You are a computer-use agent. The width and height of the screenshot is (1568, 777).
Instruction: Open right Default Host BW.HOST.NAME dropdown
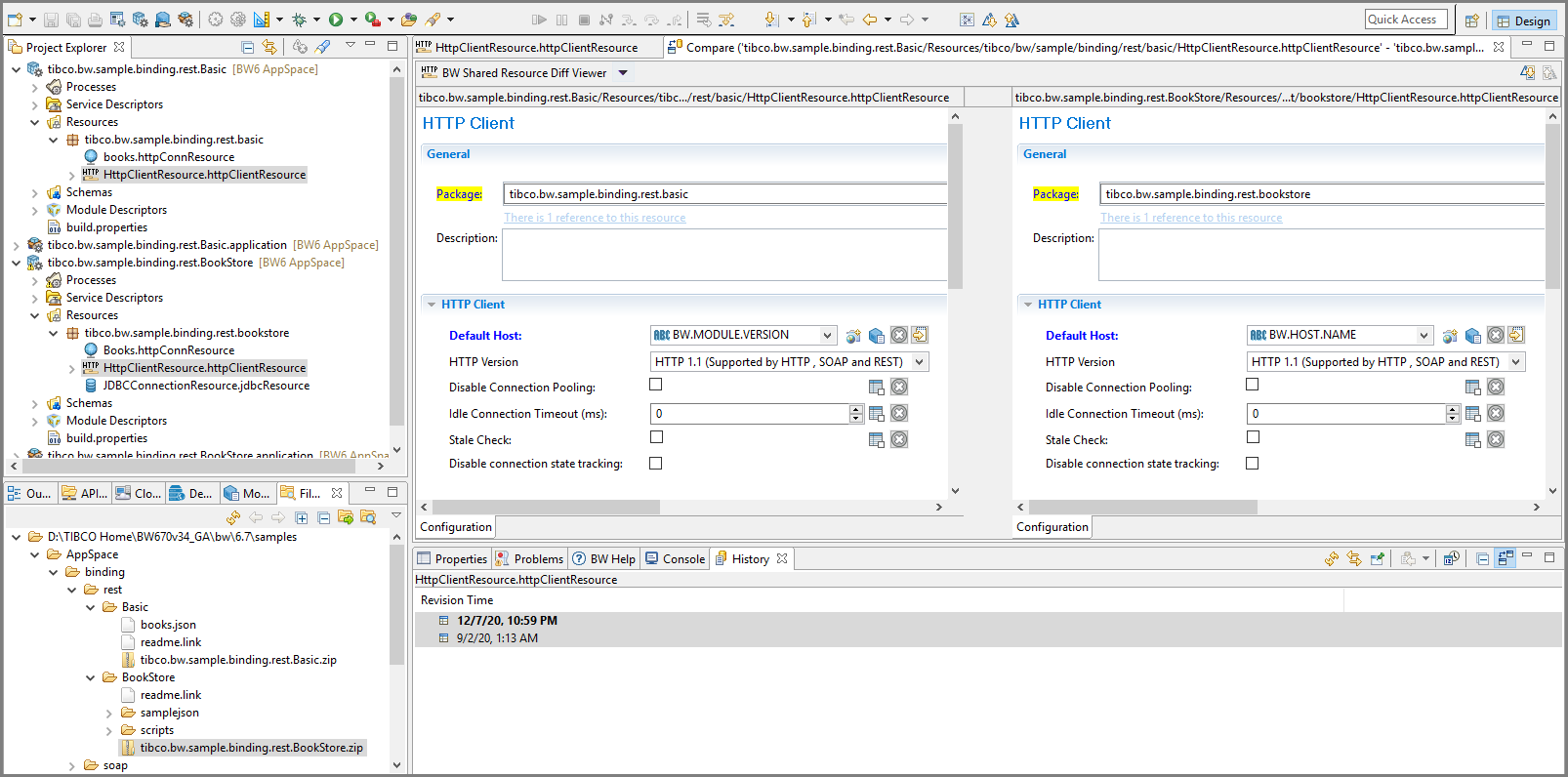1424,335
